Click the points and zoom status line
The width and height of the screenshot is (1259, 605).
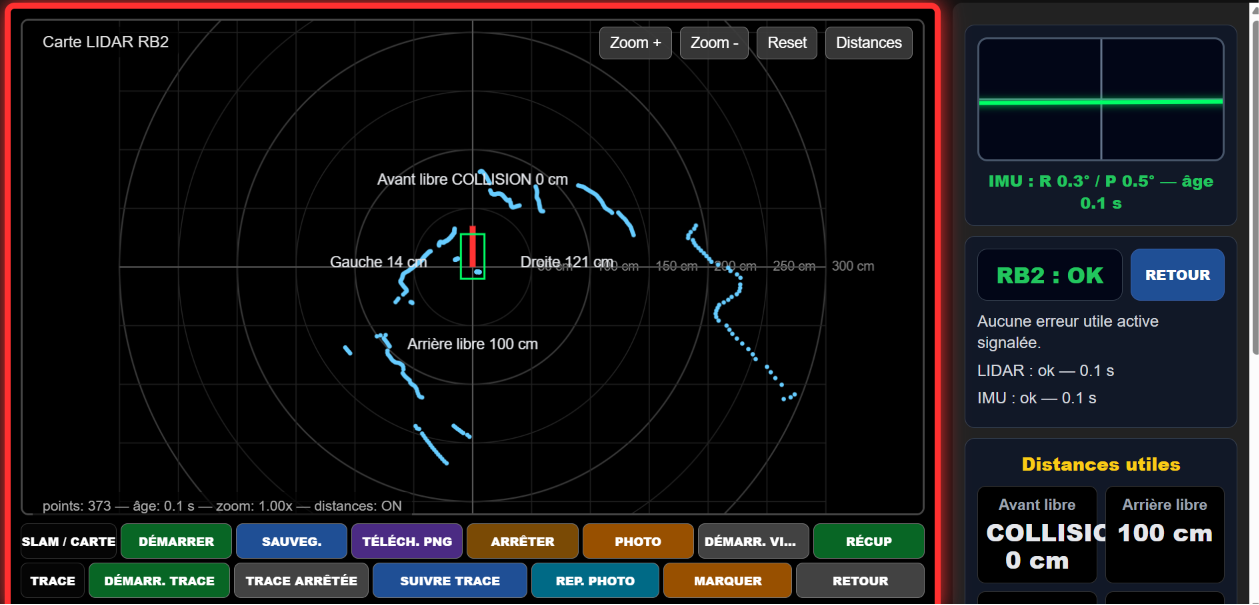coord(222,506)
